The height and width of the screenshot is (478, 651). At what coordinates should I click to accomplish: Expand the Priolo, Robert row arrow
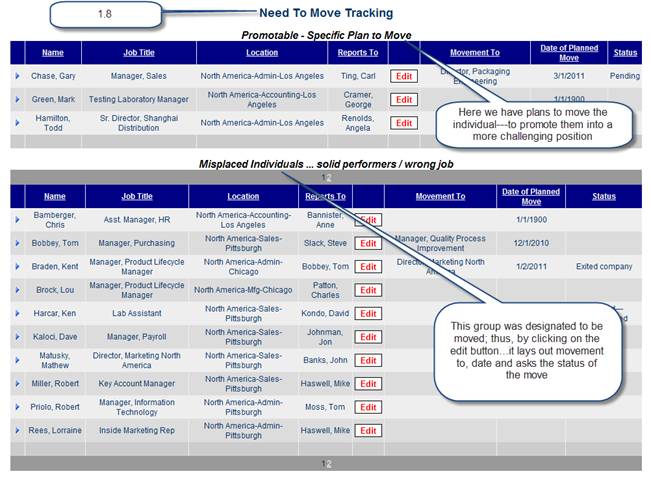[x=17, y=407]
